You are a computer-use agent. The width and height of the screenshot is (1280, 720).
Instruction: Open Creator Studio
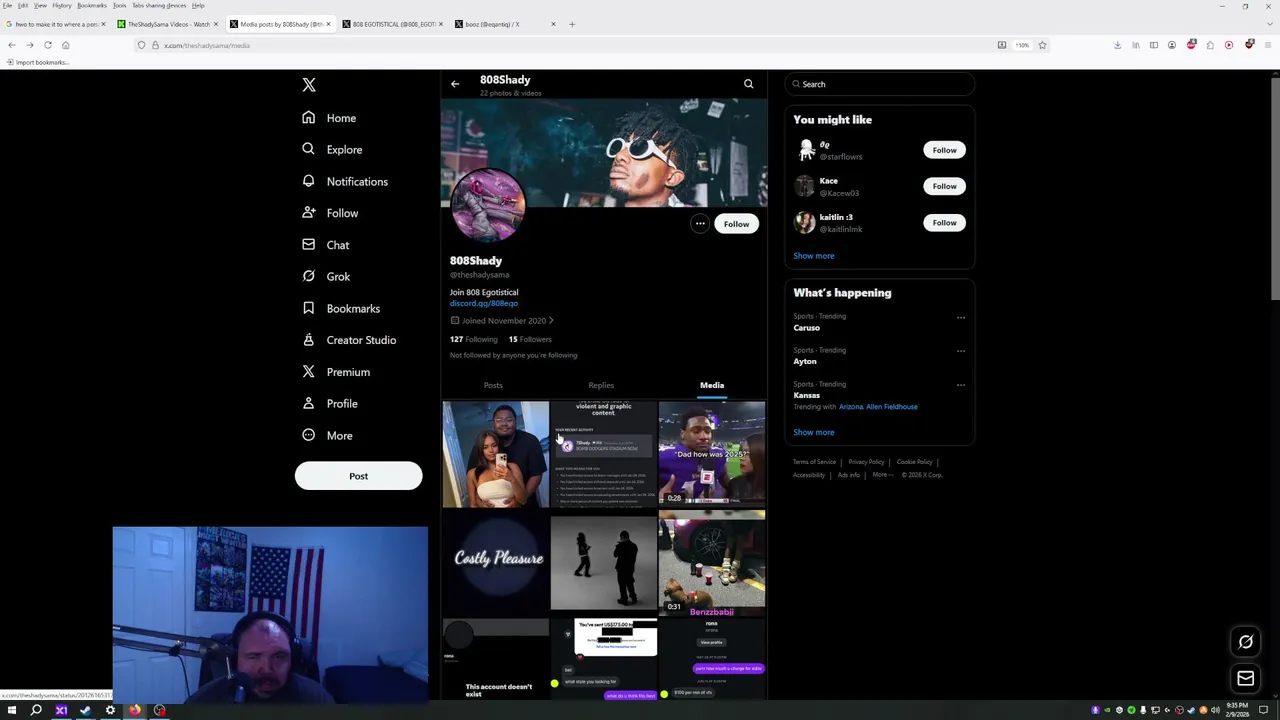tap(349, 340)
